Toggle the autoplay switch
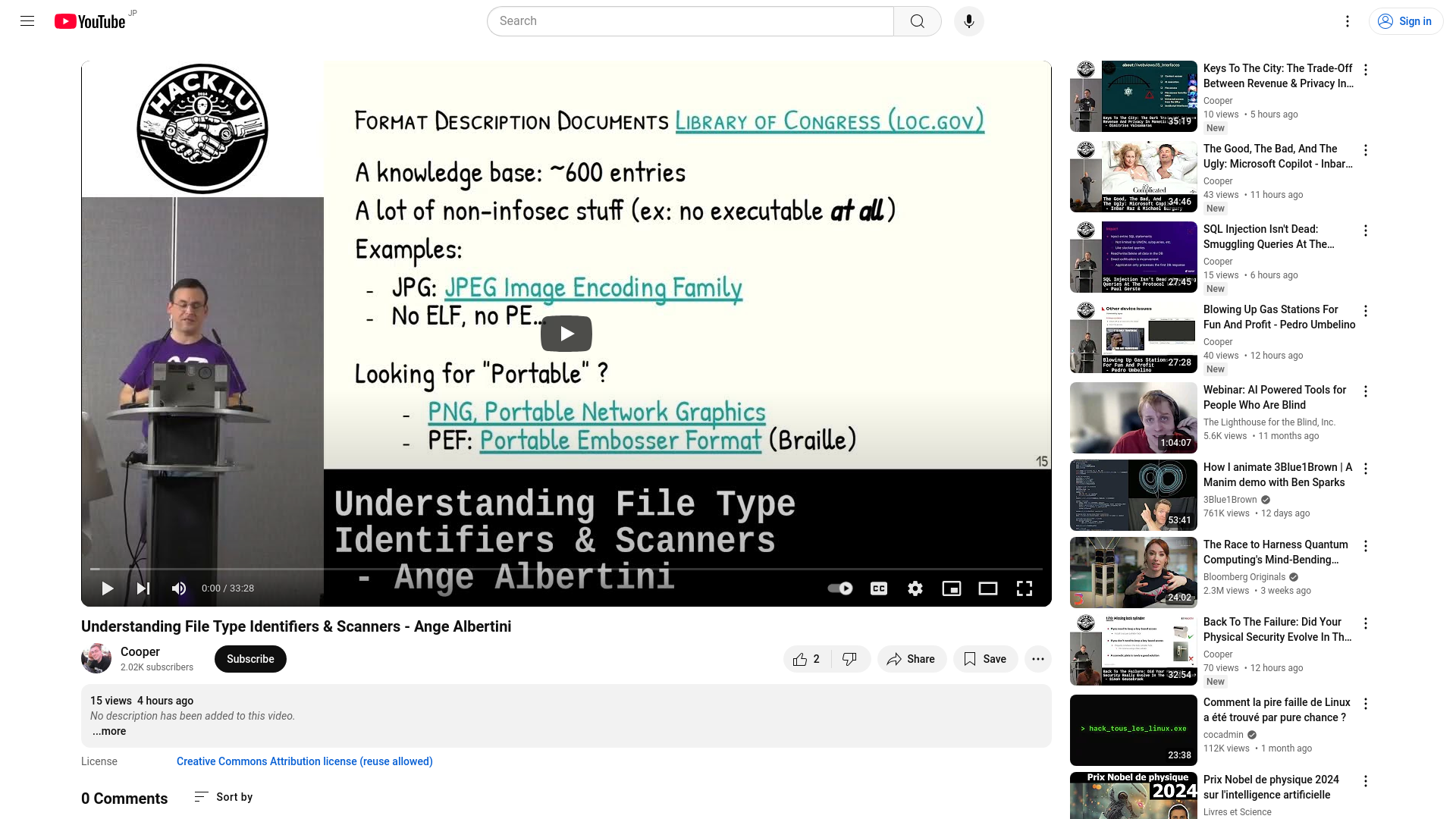The image size is (1456, 819). click(840, 588)
